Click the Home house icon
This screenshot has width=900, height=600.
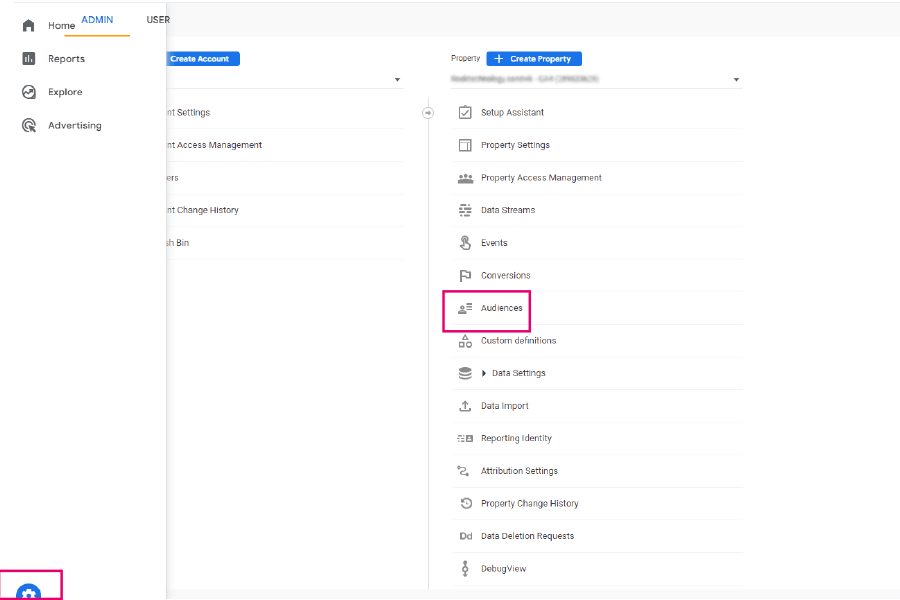pyautogui.click(x=29, y=26)
